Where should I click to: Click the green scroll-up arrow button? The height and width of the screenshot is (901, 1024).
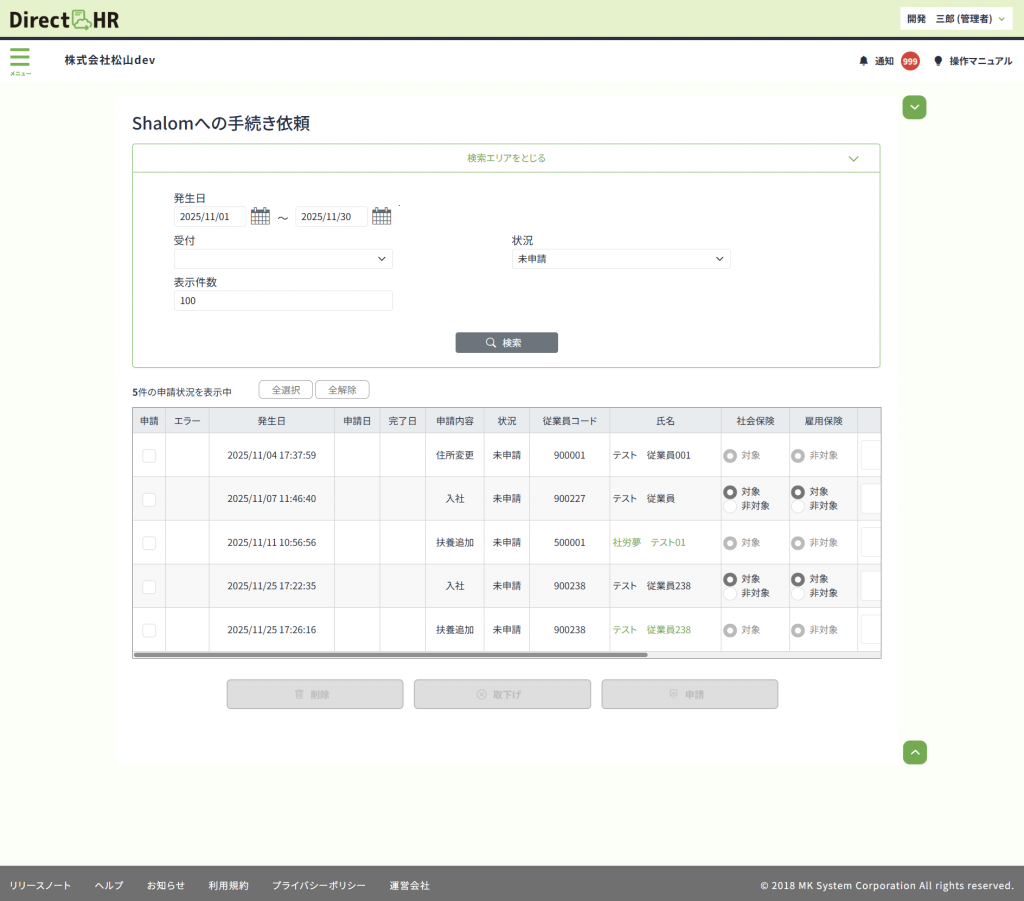(914, 752)
